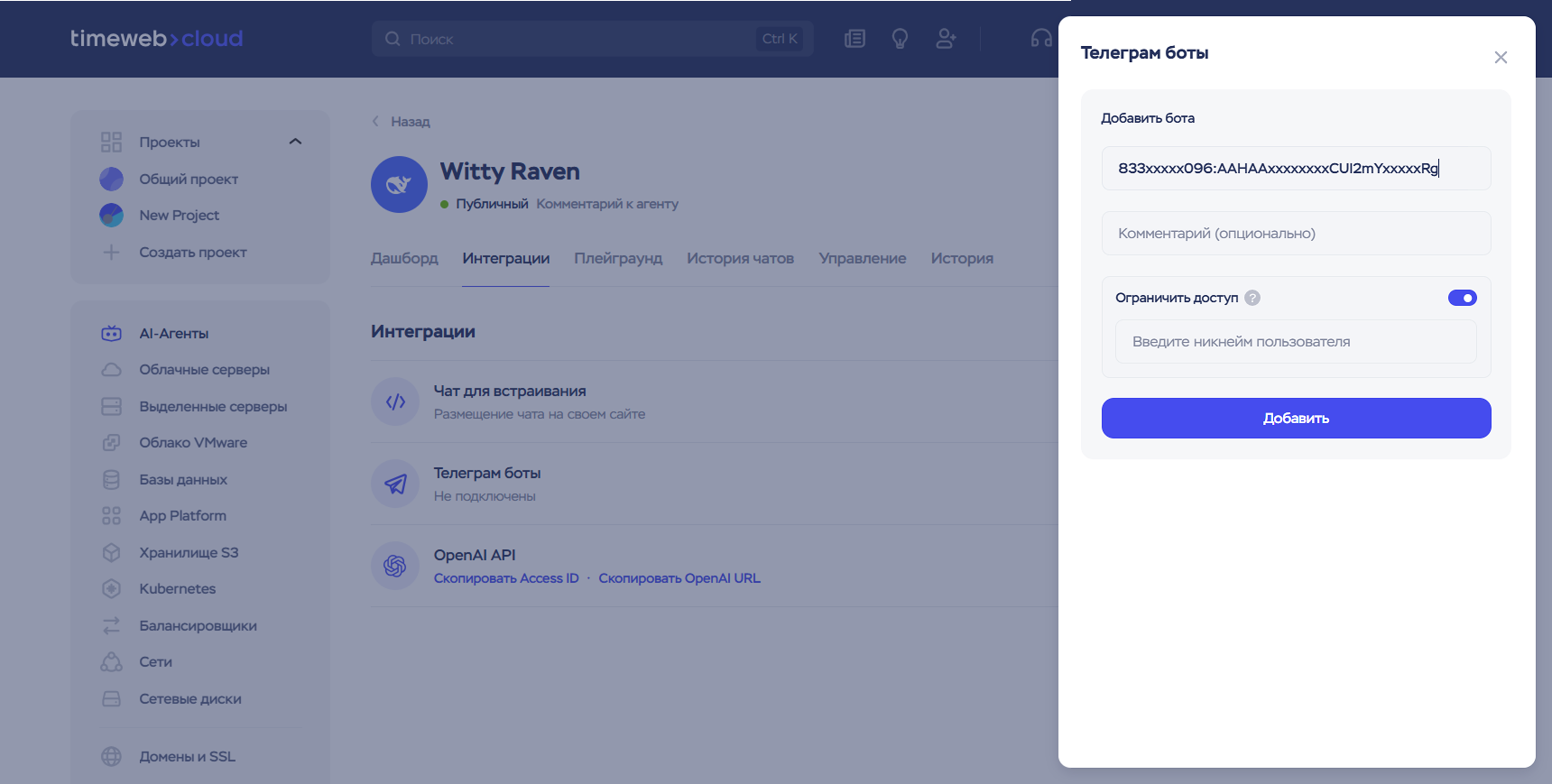
Task: Click the embed chat code icon
Action: coord(395,402)
